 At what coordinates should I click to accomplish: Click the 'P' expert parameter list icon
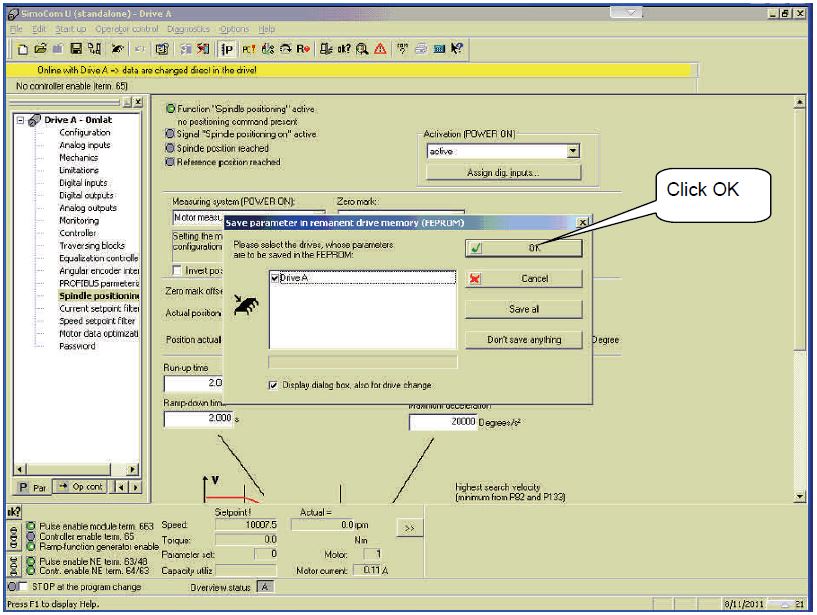click(227, 49)
